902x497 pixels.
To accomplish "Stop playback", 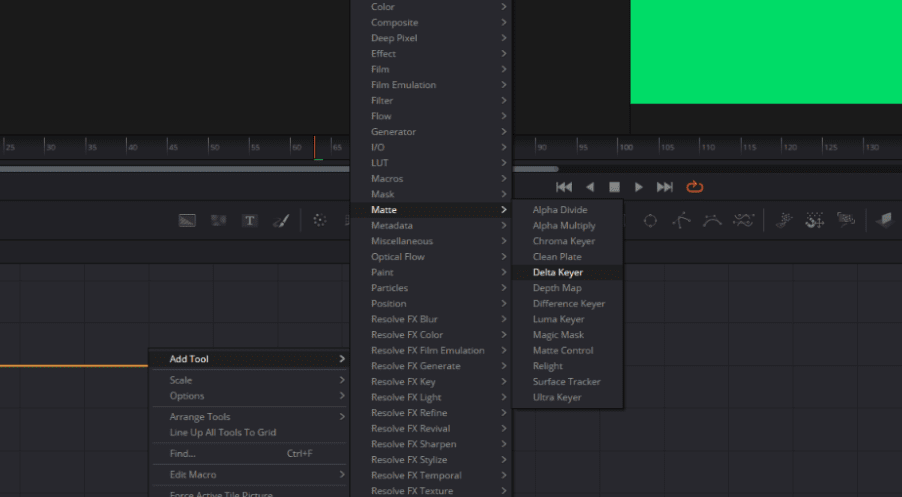I will (x=614, y=187).
